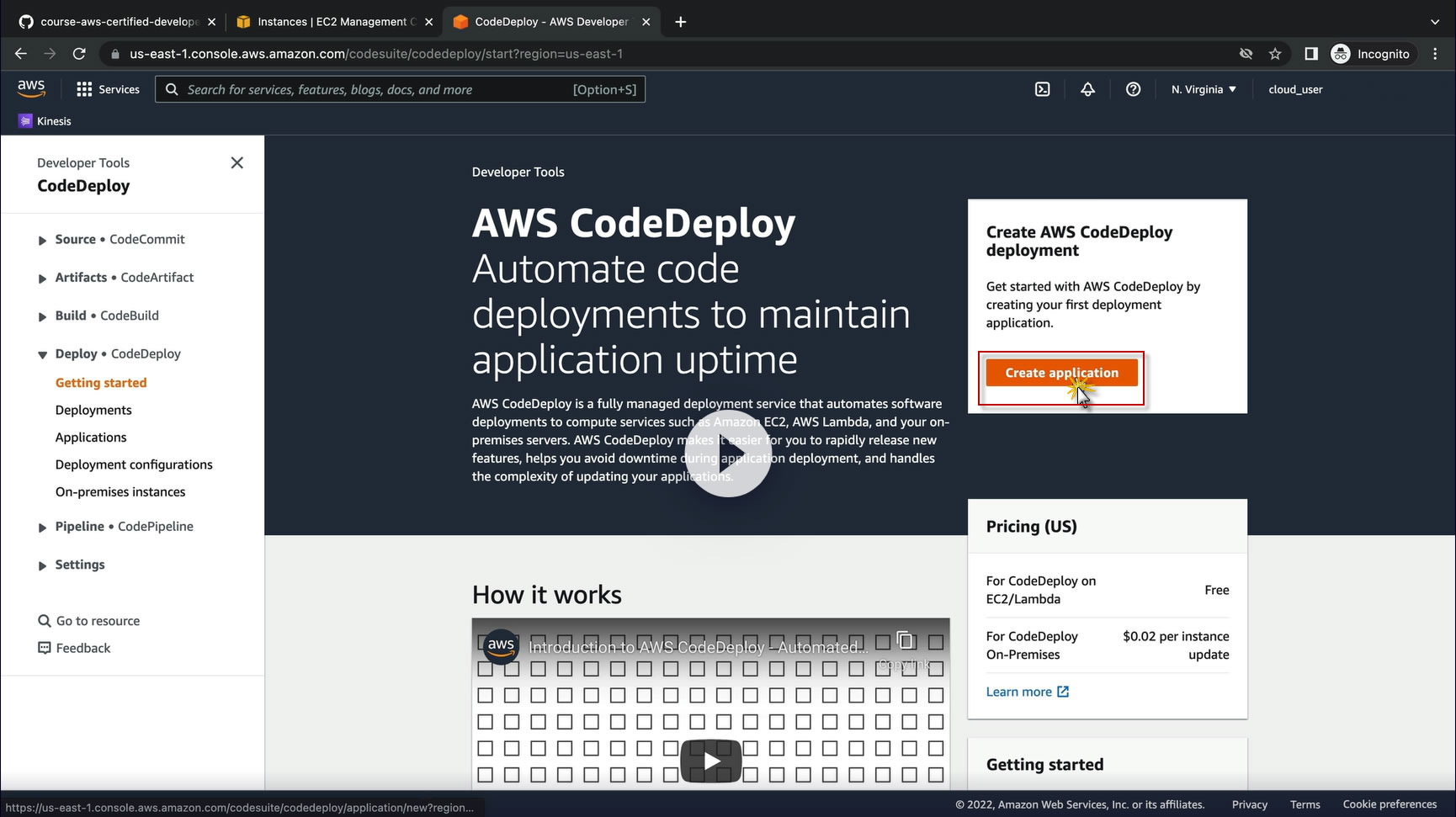Open Applications in the CodeDeploy sidebar
1456x817 pixels.
click(91, 438)
